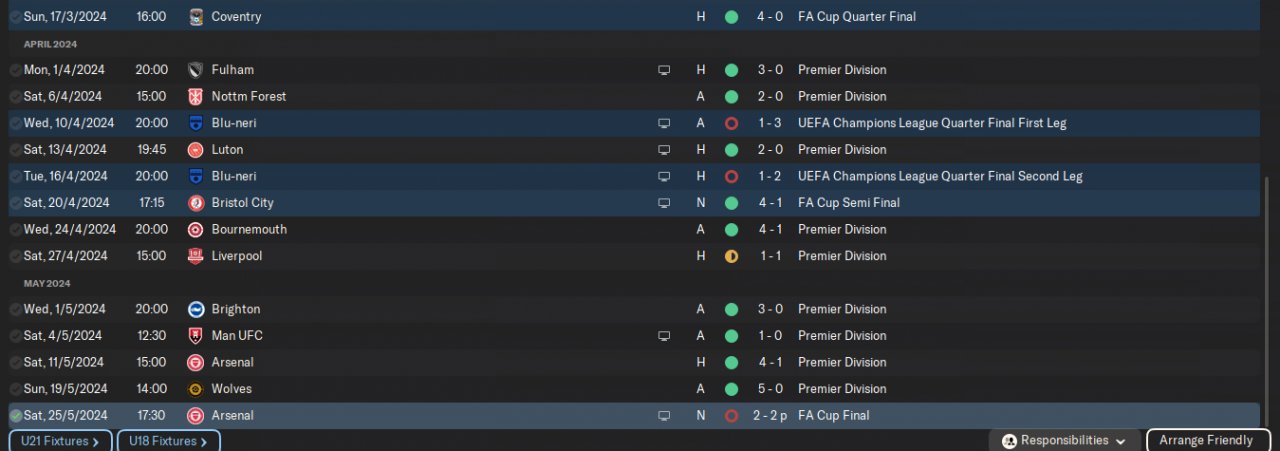Toggle the selection circle for Wed 10/4/2024 fixture
This screenshot has width=1280, height=451.
coord(16,123)
